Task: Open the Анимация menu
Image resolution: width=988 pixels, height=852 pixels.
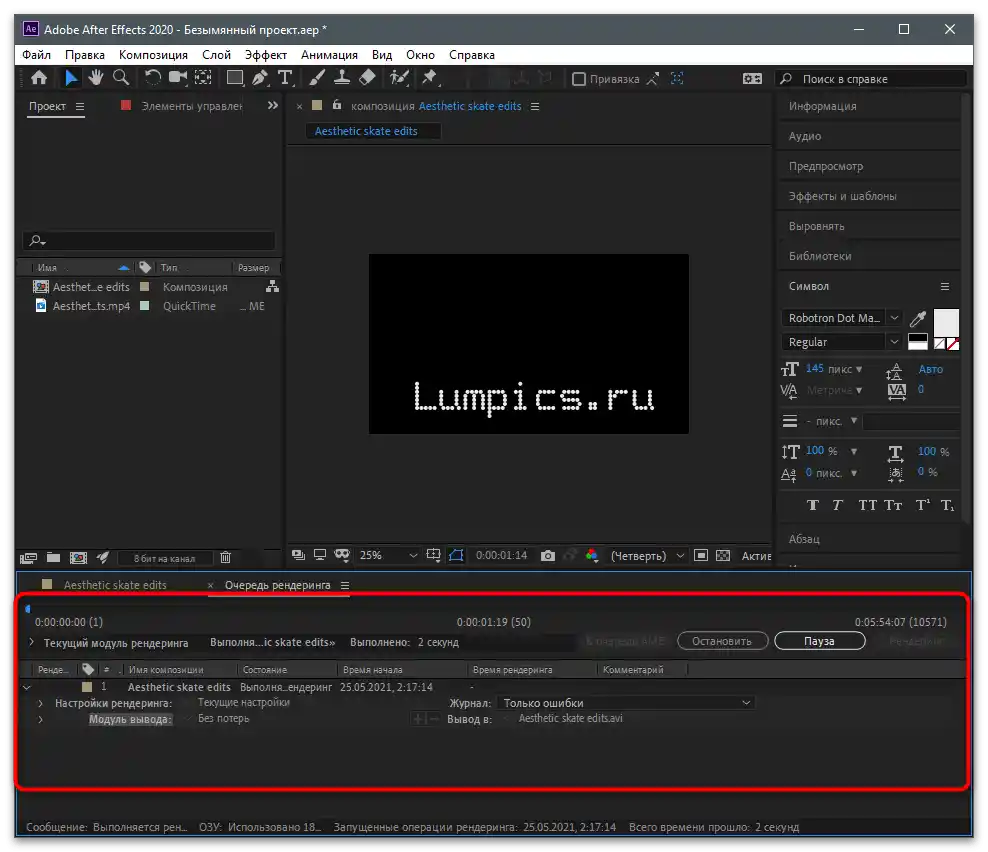Action: pyautogui.click(x=329, y=55)
